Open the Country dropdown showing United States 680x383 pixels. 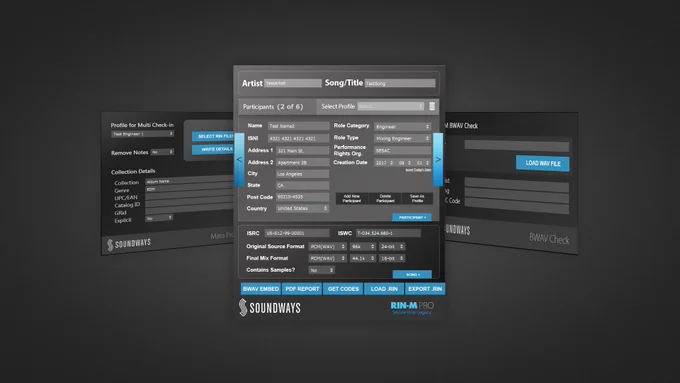click(302, 209)
